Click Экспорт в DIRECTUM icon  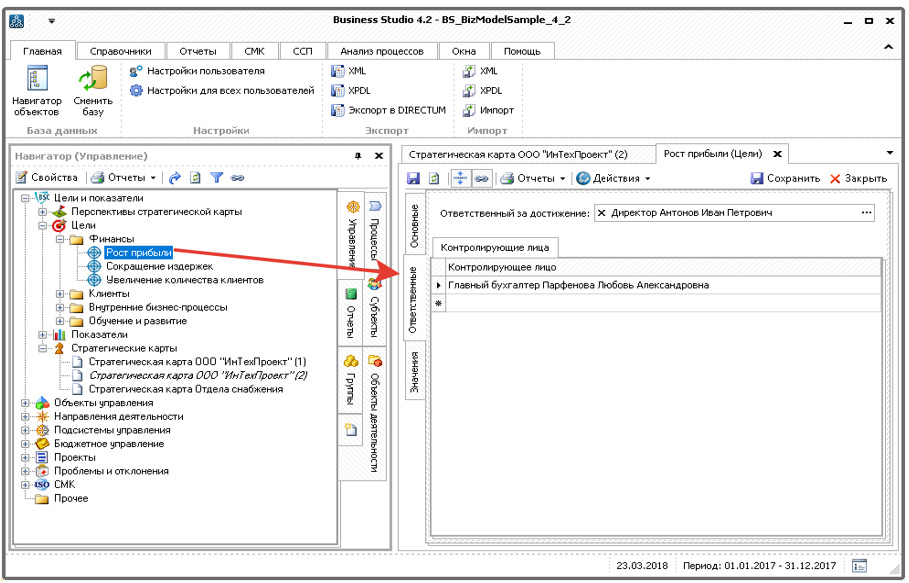(338, 110)
